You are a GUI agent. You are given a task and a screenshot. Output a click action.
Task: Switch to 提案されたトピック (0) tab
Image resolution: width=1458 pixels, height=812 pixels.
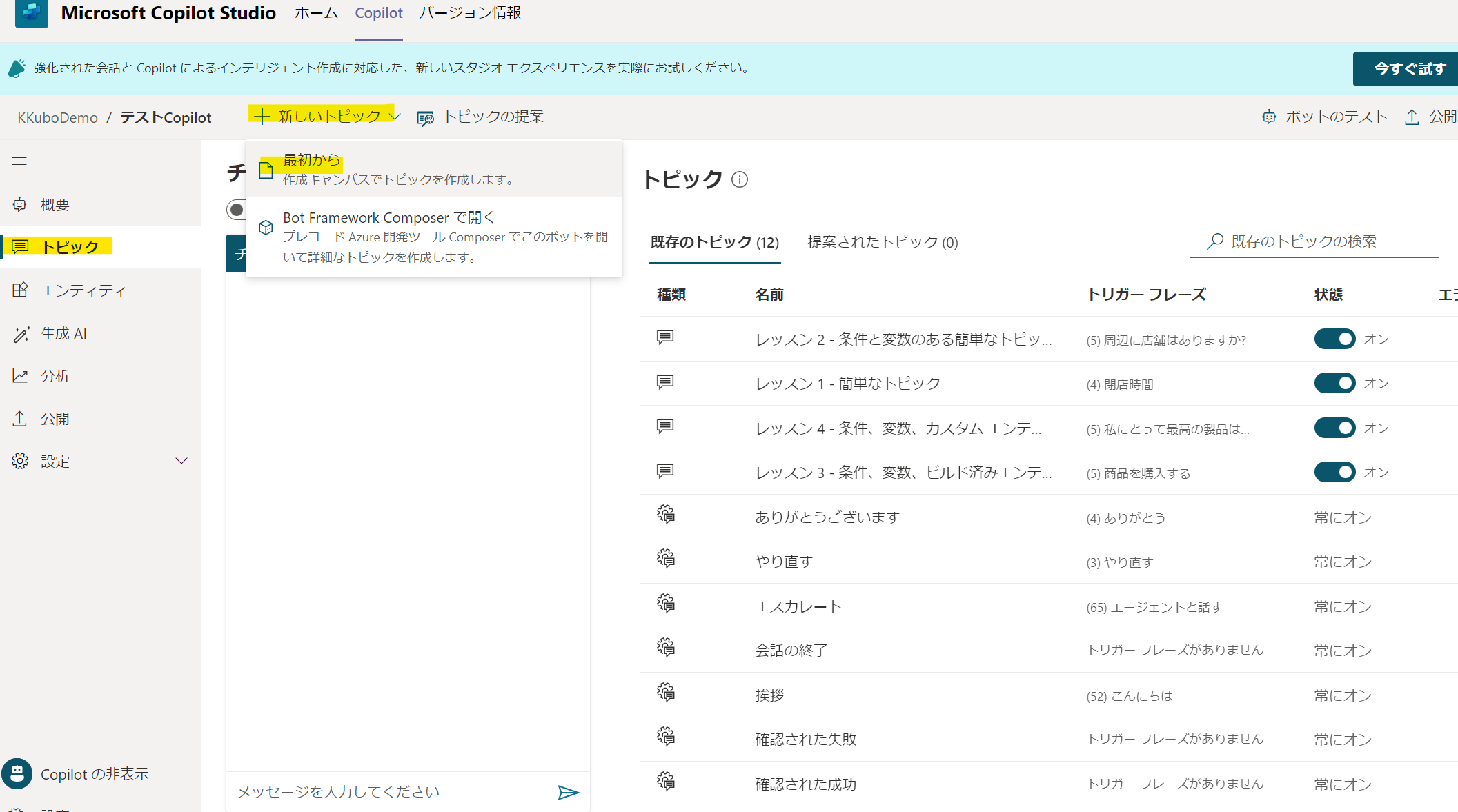pyautogui.click(x=883, y=243)
